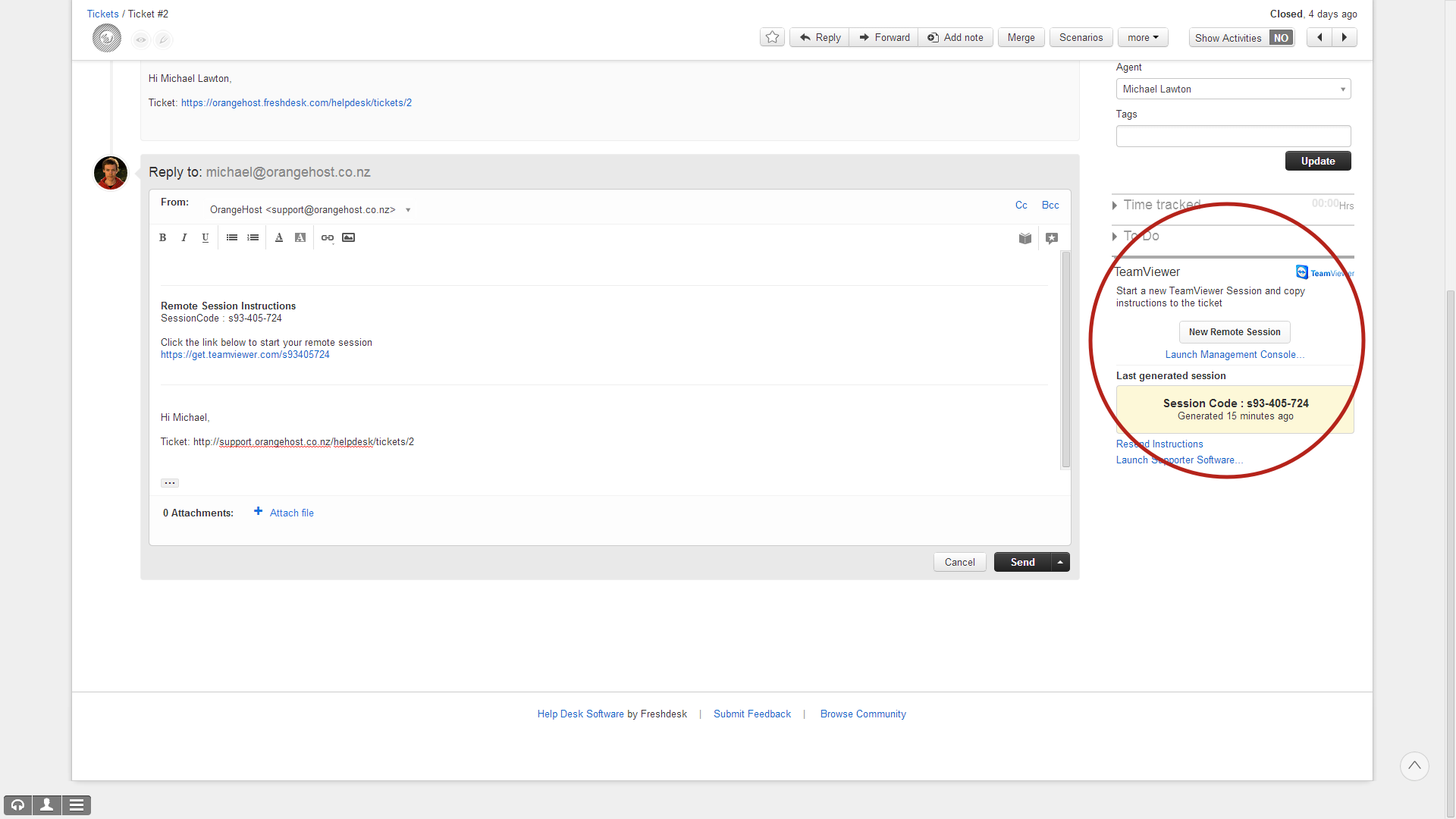1456x819 pixels.
Task: Add Bcc recipients
Action: tap(1050, 206)
